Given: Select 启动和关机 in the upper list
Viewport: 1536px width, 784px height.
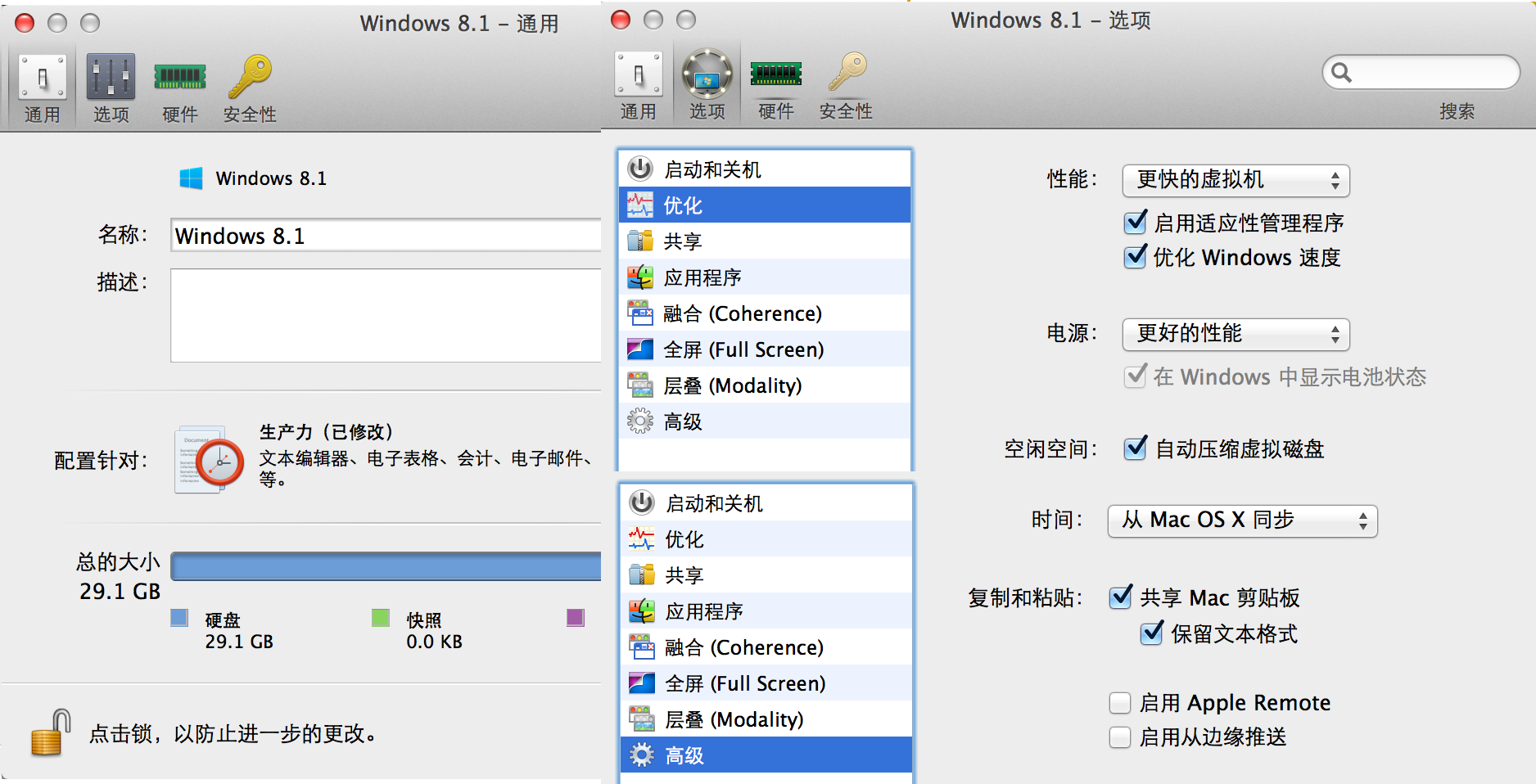Looking at the screenshot, I should [x=765, y=169].
